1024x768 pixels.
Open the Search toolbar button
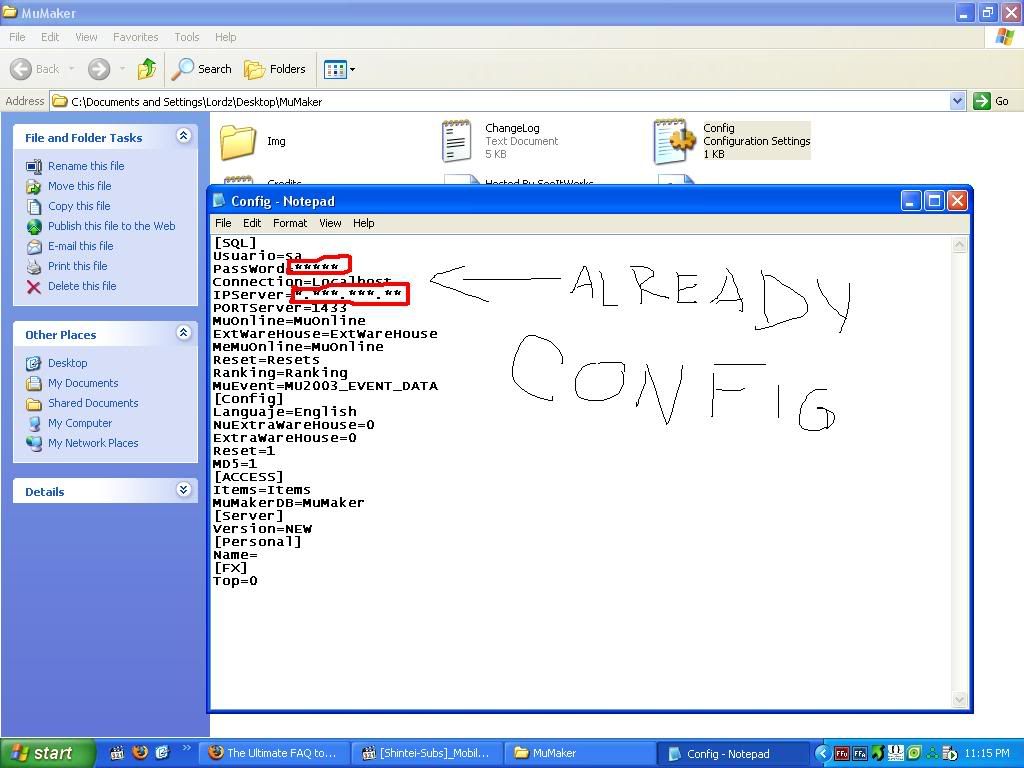202,69
